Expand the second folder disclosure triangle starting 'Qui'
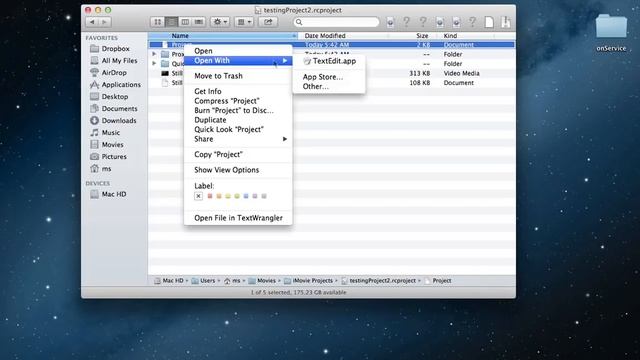 click(x=154, y=64)
